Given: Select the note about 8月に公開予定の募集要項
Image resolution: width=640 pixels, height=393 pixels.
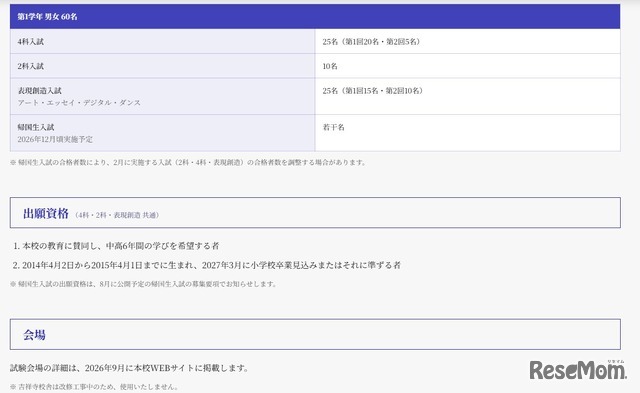Looking at the screenshot, I should click(144, 284).
